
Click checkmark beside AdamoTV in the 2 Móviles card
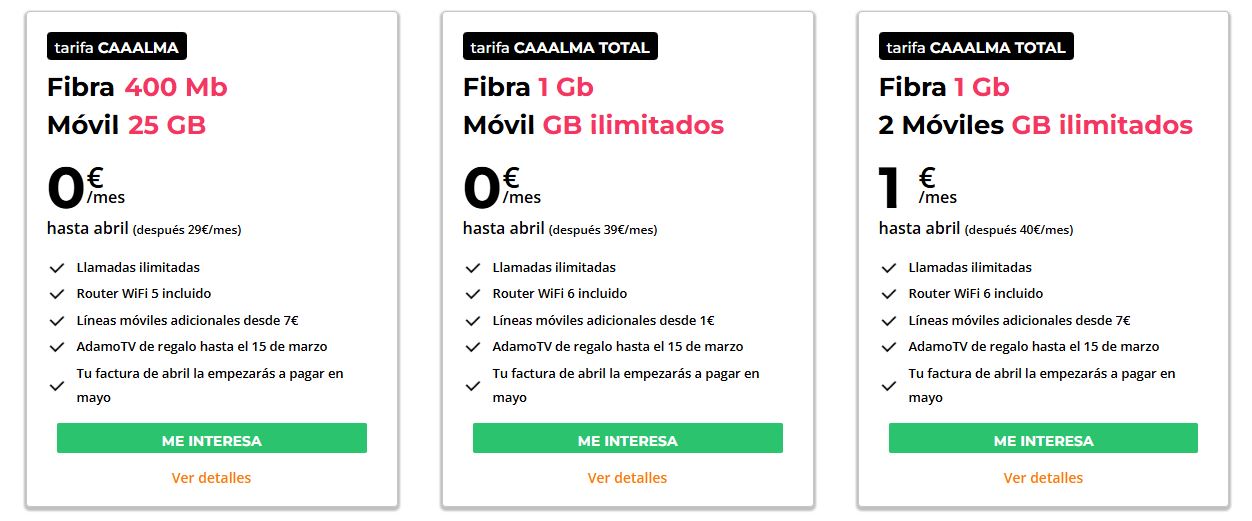click(x=889, y=347)
